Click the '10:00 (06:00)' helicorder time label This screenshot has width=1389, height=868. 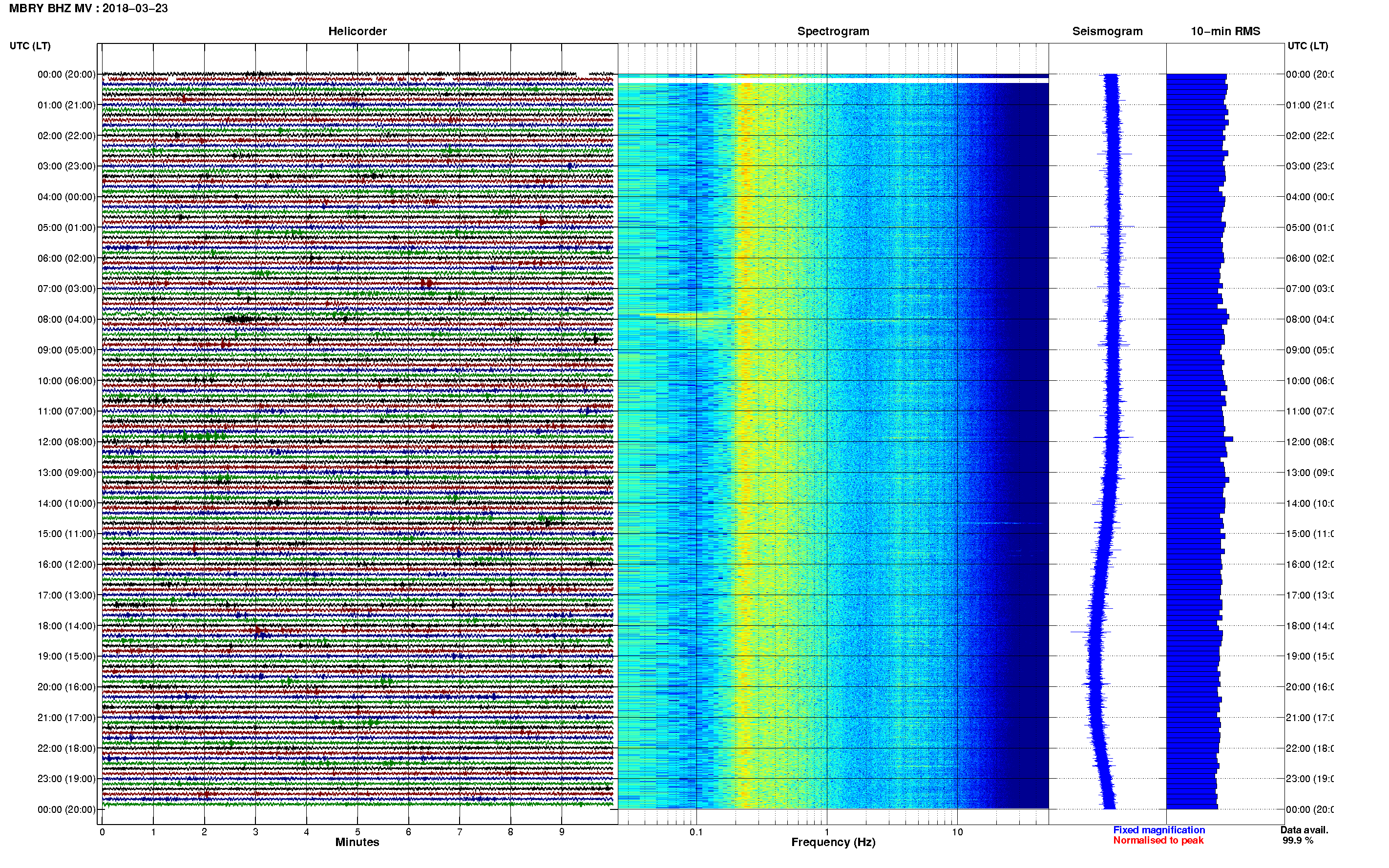pos(66,381)
